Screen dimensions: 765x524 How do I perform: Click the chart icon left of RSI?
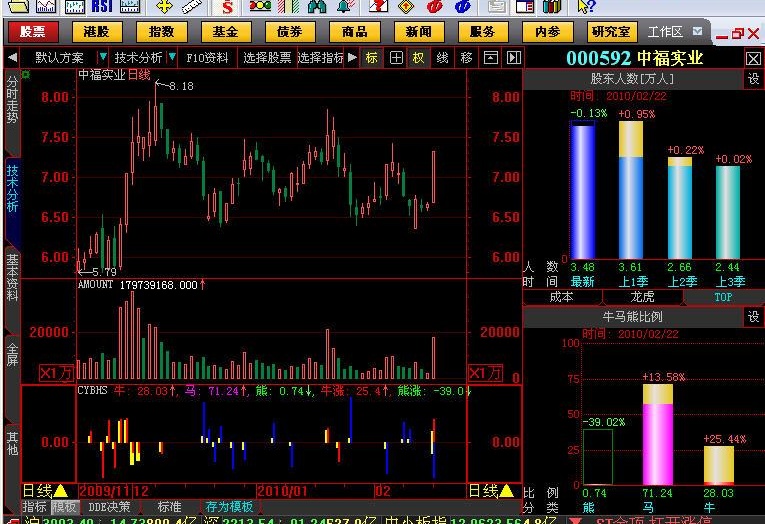(75, 6)
